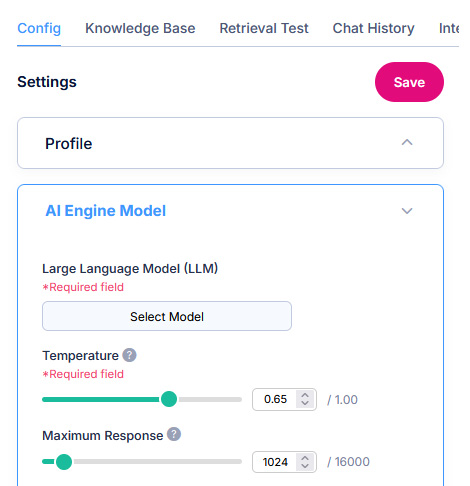
Task: Collapse the AI Engine Model chevron
Action: click(407, 211)
